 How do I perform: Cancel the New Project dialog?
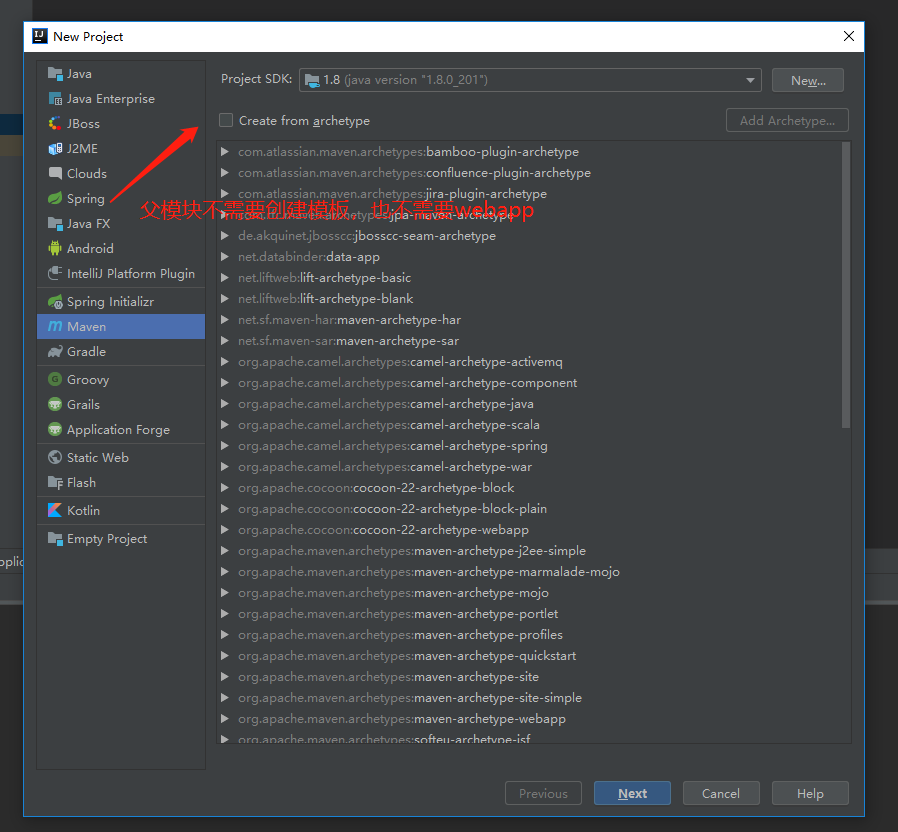721,793
